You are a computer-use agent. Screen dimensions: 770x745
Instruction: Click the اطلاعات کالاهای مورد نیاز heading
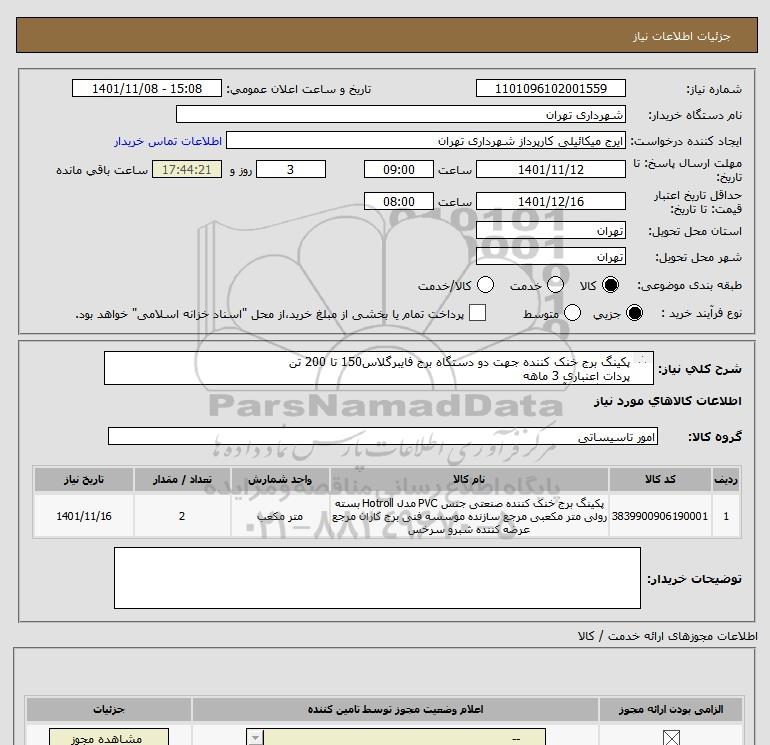click(668, 401)
